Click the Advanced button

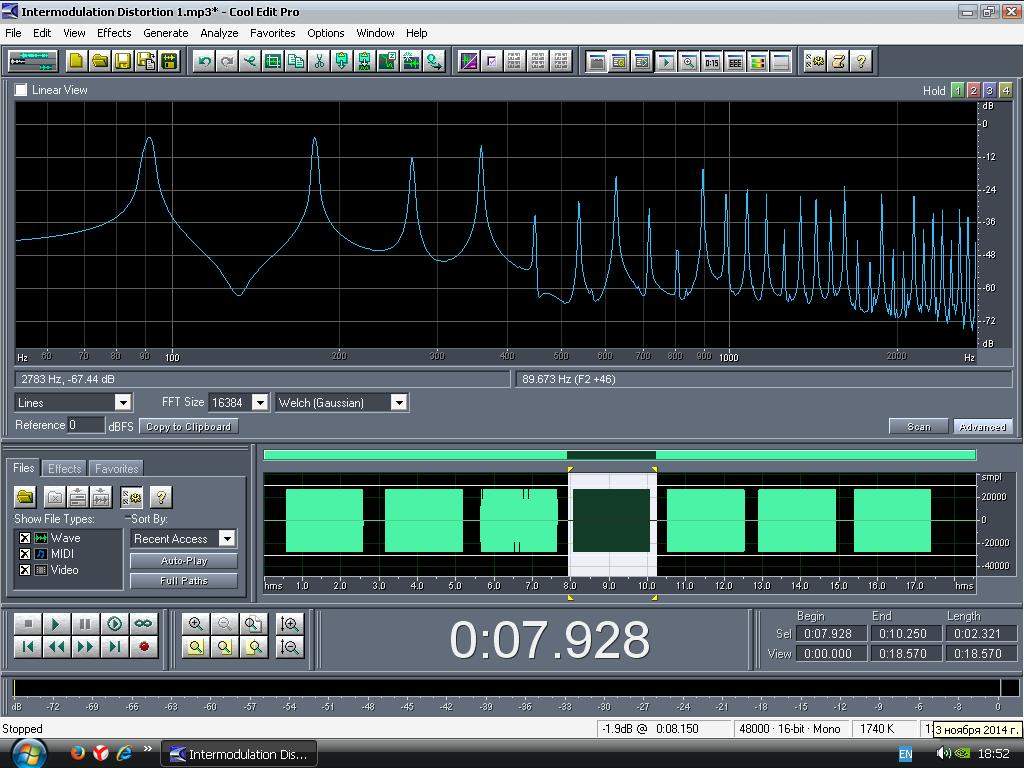983,426
